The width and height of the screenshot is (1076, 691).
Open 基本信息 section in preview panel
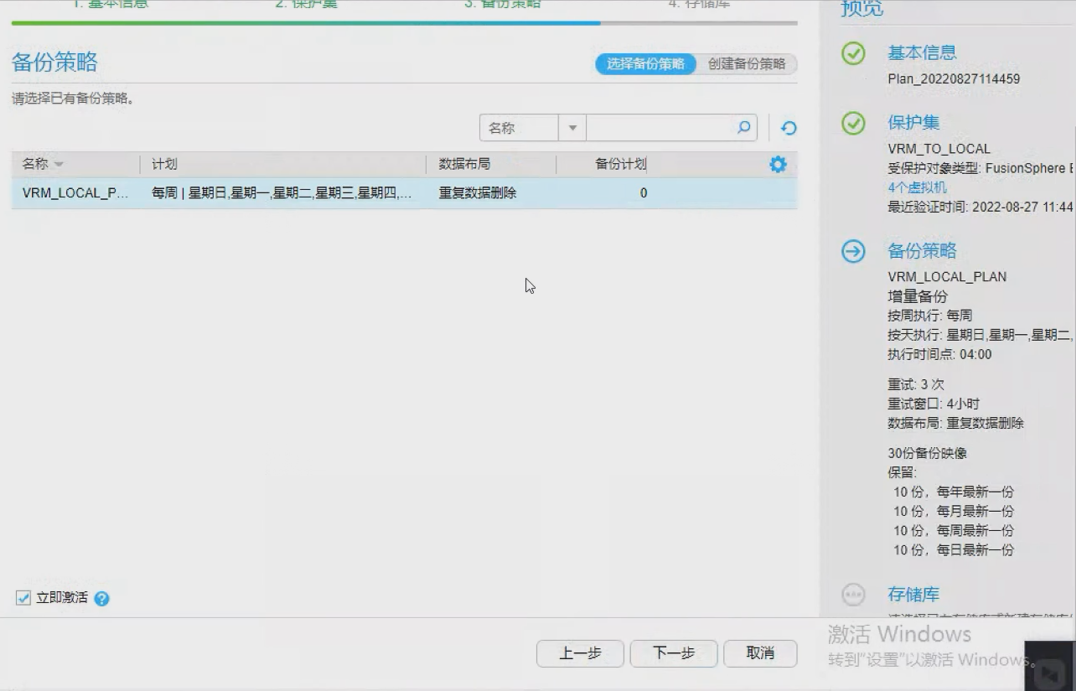921,54
